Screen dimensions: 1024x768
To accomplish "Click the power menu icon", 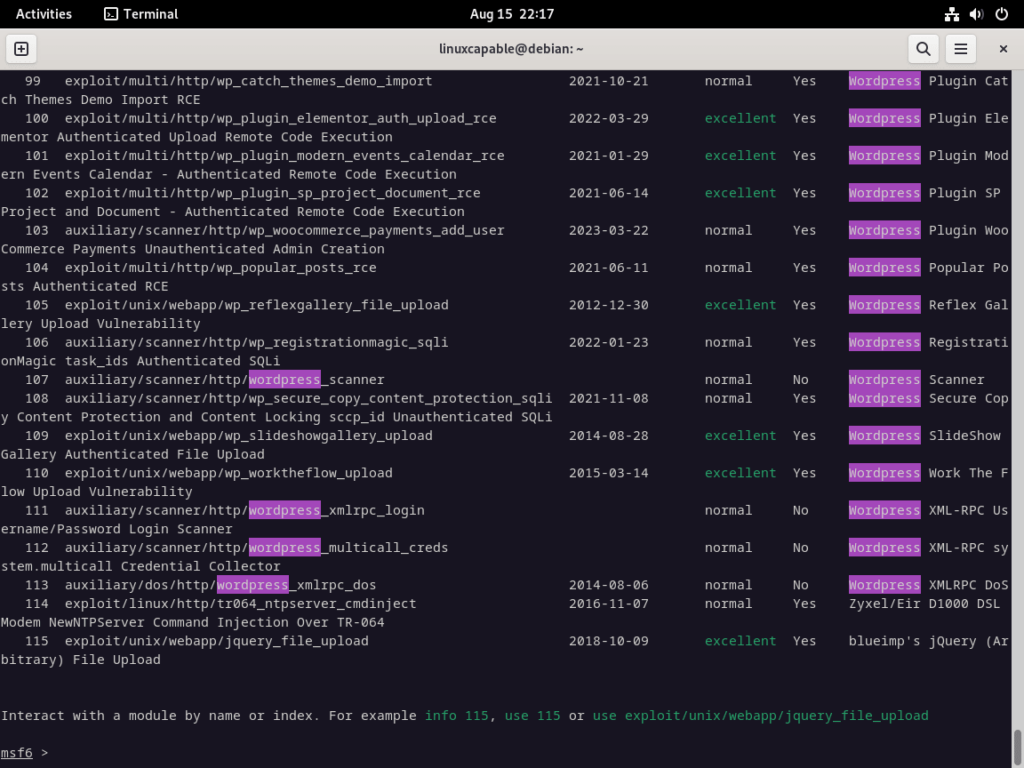I will pyautogui.click(x=1001, y=14).
